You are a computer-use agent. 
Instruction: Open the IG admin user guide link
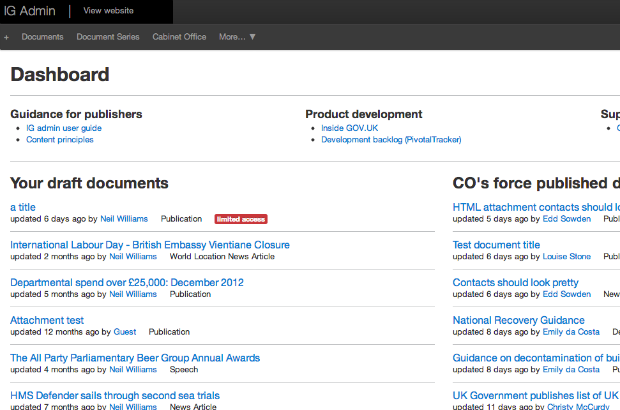click(x=64, y=128)
